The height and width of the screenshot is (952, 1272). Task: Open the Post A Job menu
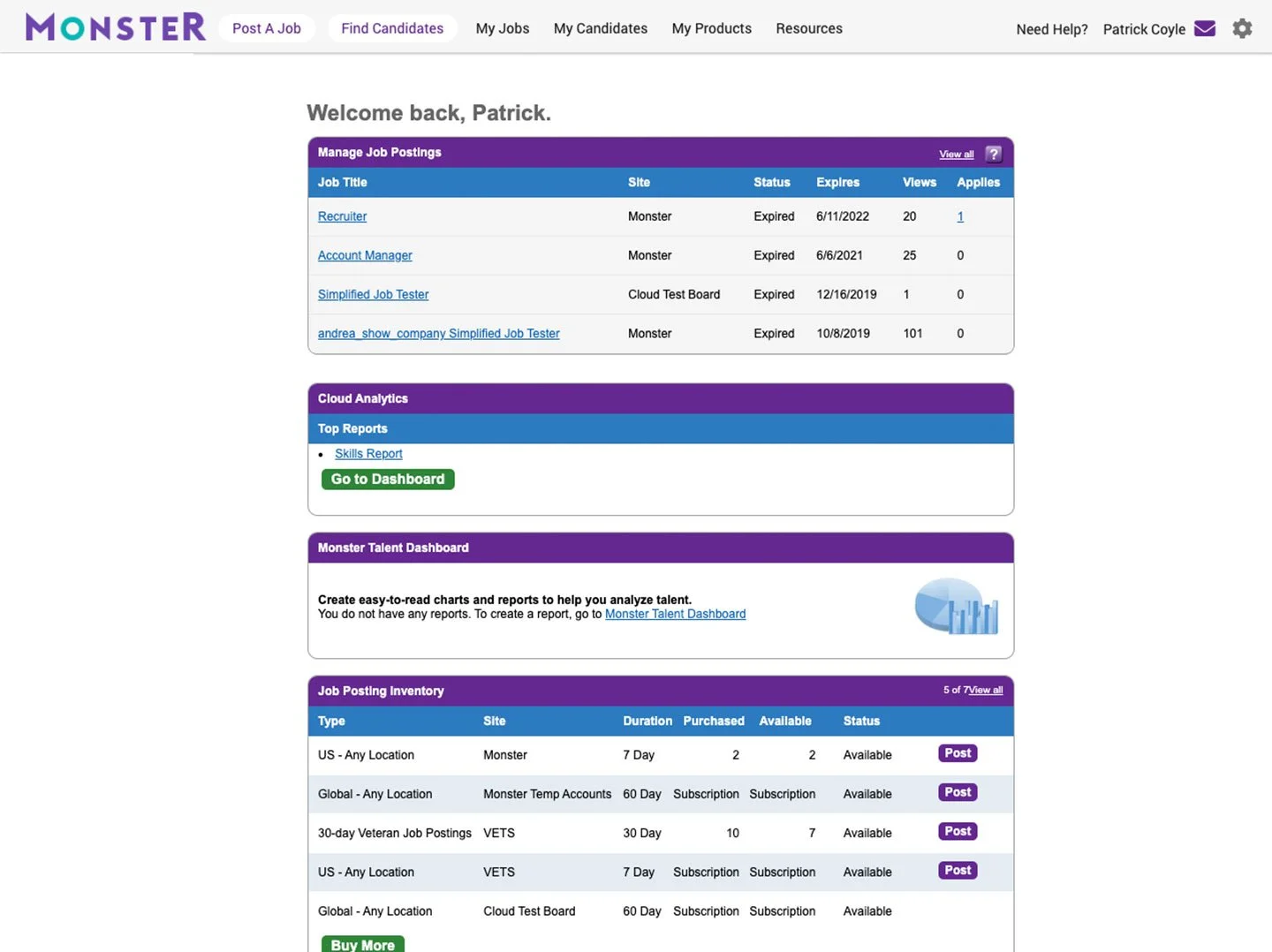267,28
